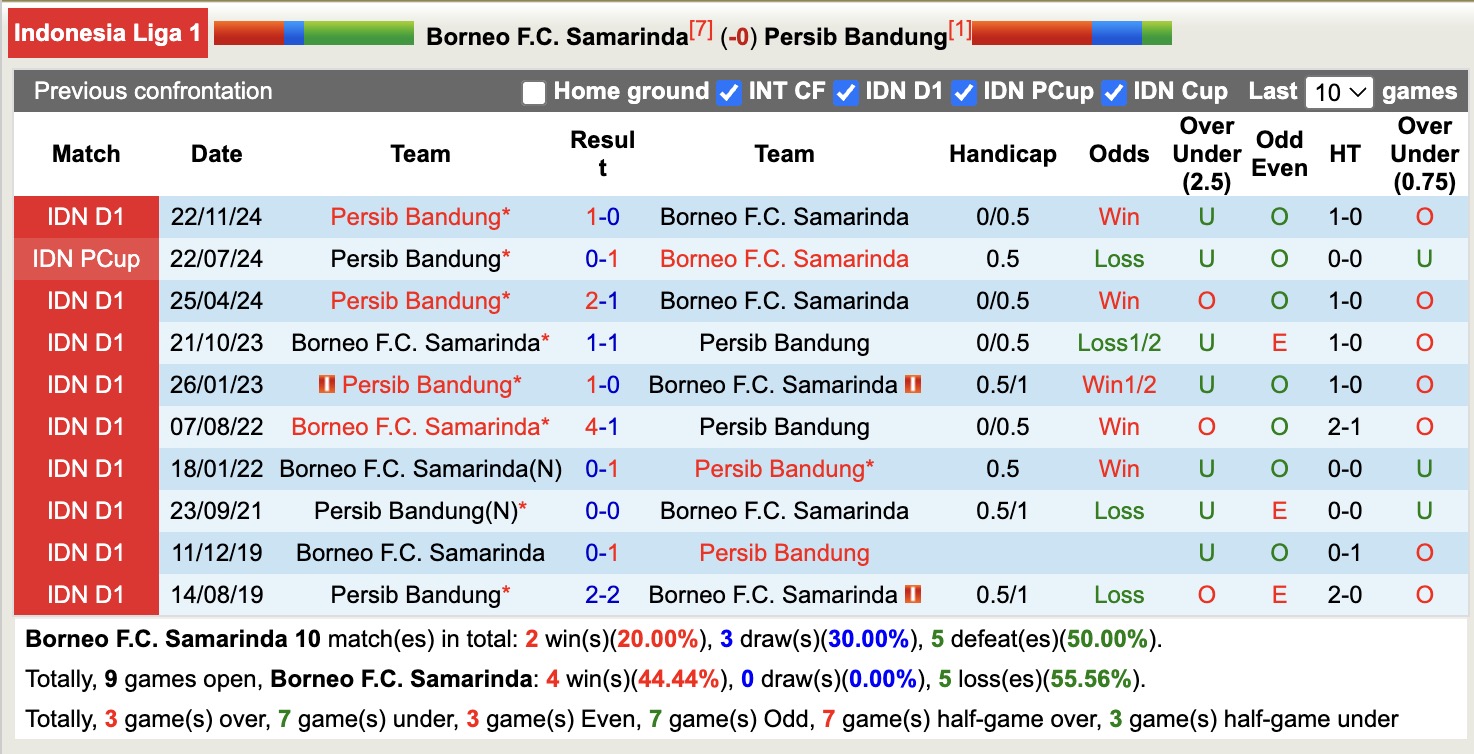
Task: Click the IDN D1 badge in the 11/12/19 row
Action: (86, 553)
